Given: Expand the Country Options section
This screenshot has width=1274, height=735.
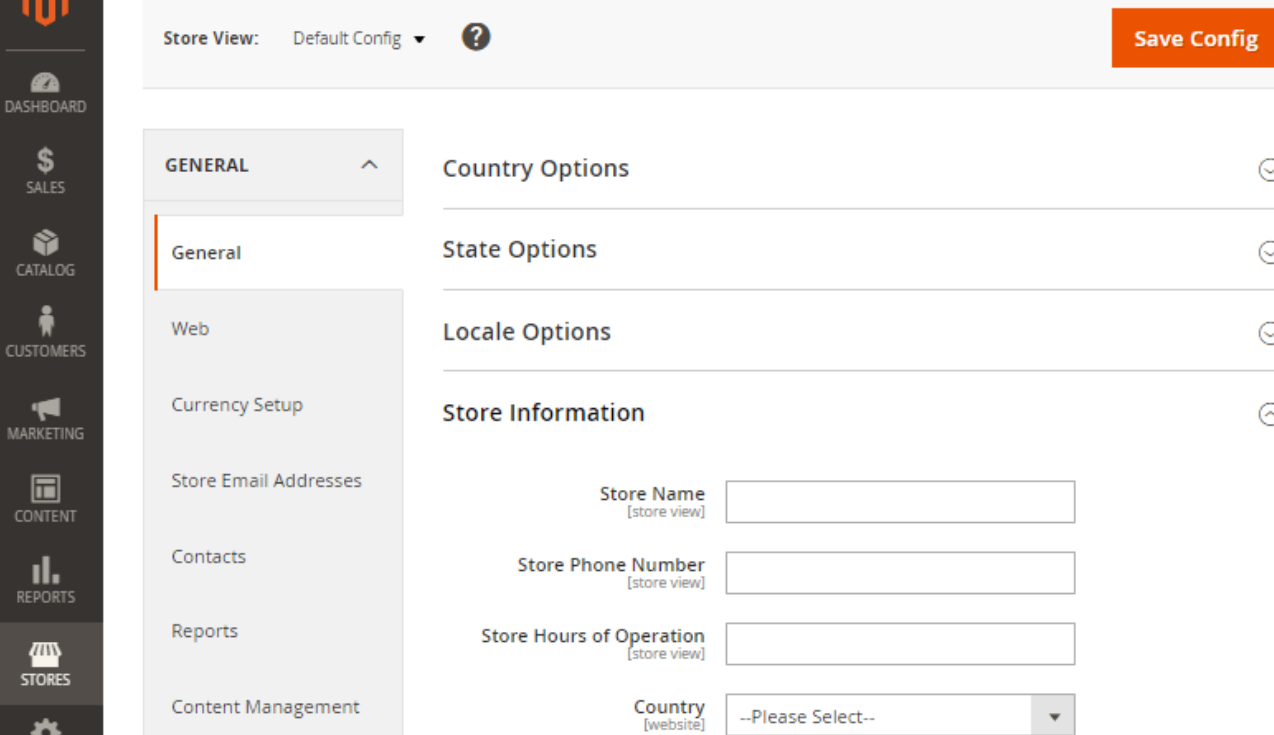Looking at the screenshot, I should click(1266, 169).
